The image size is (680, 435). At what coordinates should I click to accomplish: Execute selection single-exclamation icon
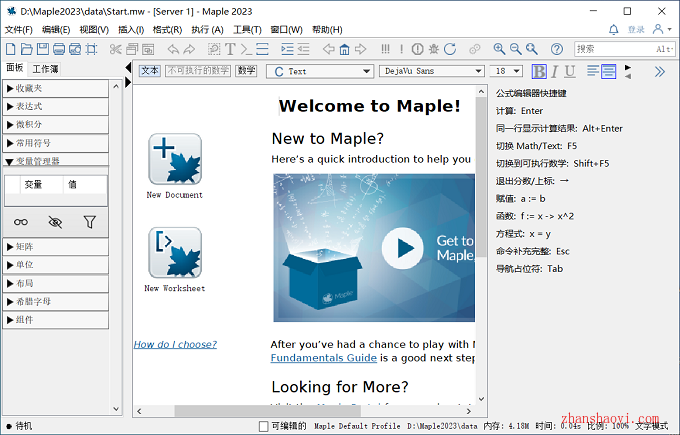(x=402, y=49)
